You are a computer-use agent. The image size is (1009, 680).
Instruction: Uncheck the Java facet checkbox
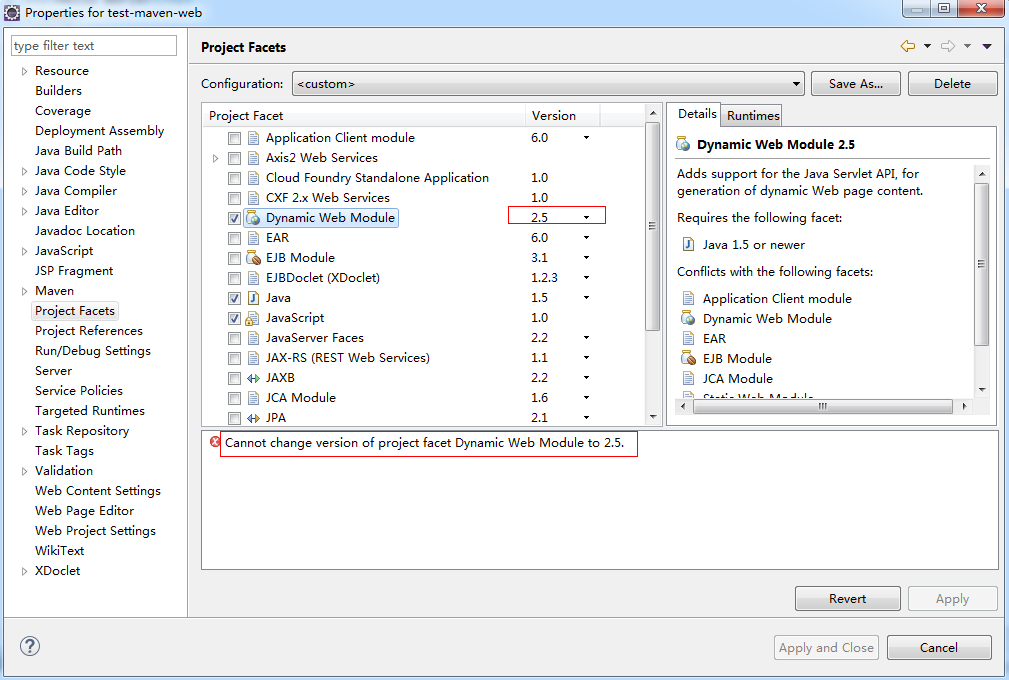(234, 299)
